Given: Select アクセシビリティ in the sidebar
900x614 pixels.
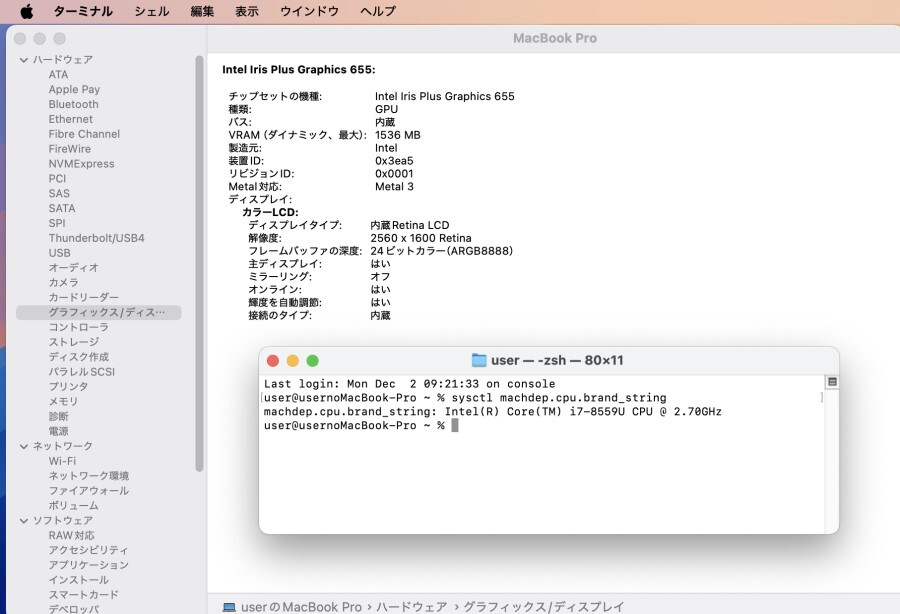Looking at the screenshot, I should pyautogui.click(x=88, y=550).
